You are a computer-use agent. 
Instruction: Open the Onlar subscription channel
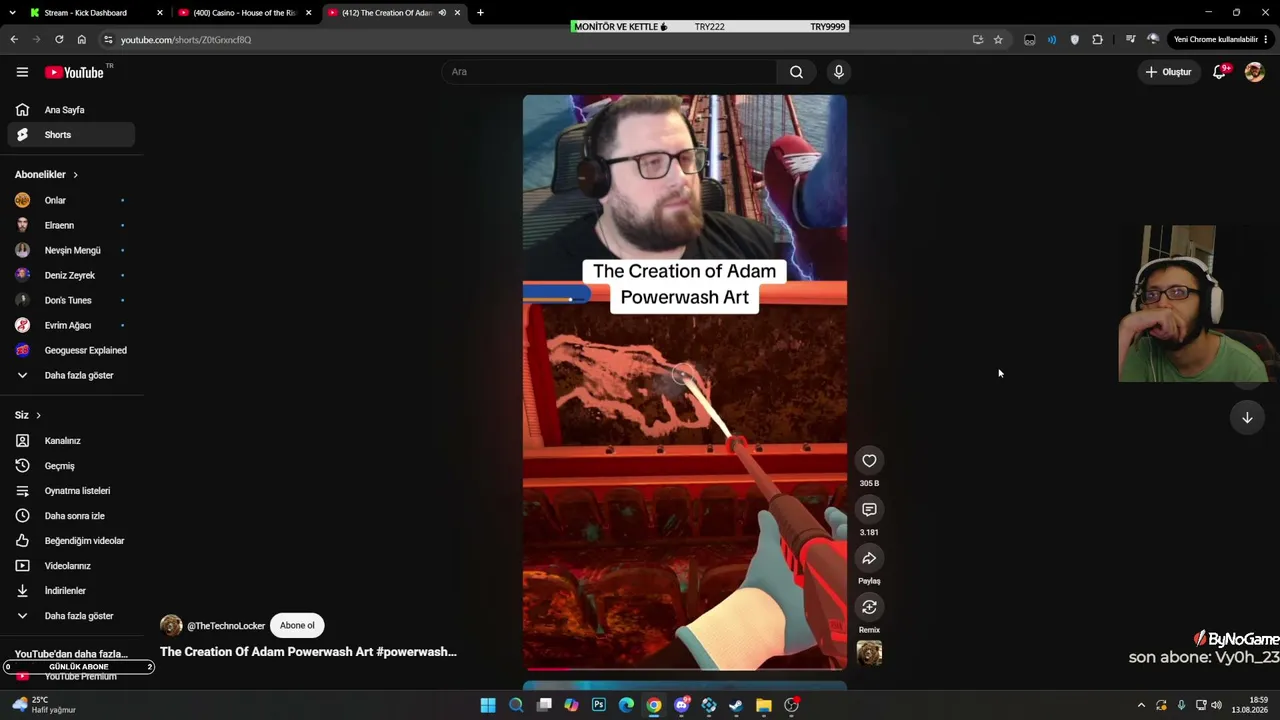[70, 200]
